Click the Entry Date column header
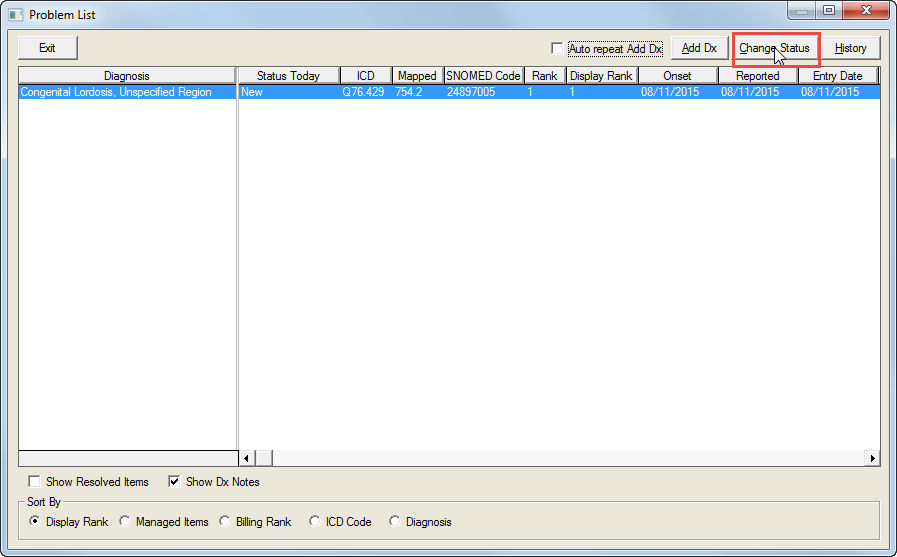897x557 pixels. [x=837, y=76]
